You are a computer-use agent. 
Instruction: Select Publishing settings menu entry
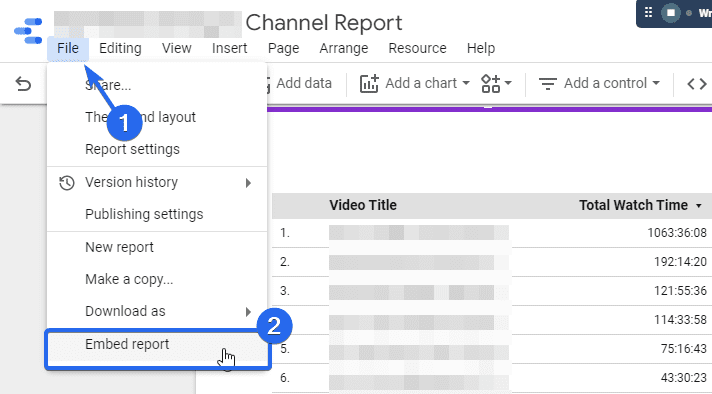[x=157, y=214]
